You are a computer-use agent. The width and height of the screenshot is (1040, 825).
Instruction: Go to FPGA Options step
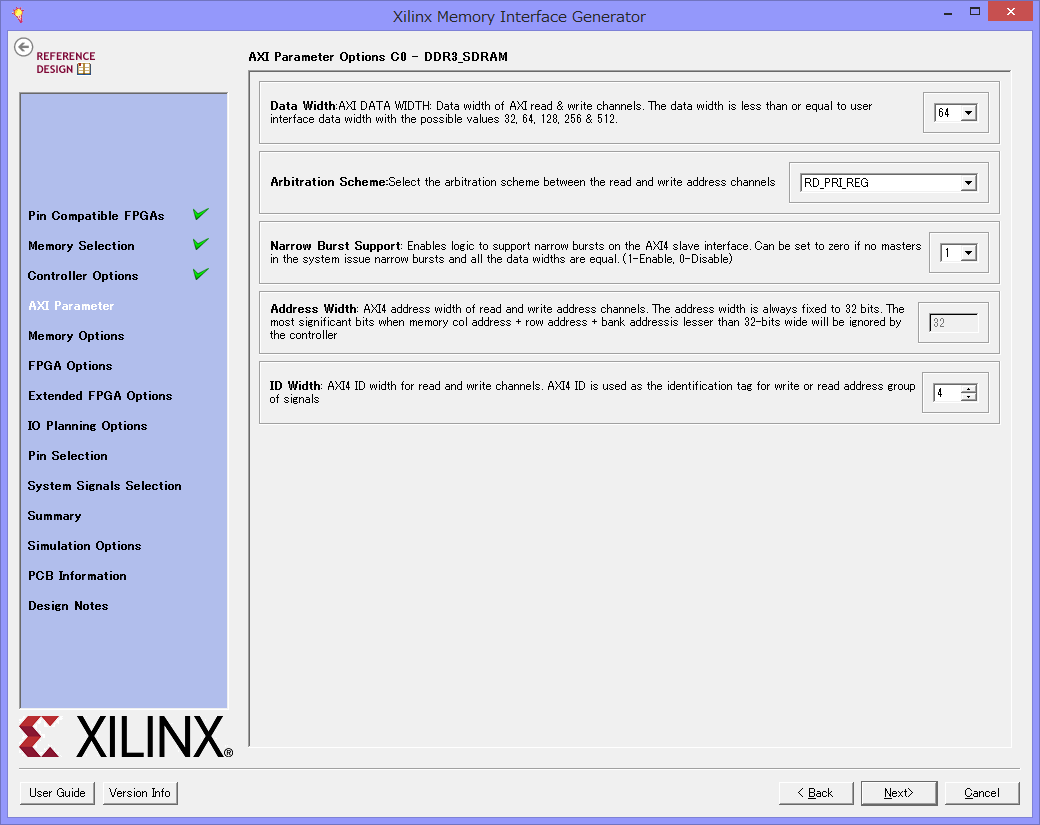tap(70, 366)
